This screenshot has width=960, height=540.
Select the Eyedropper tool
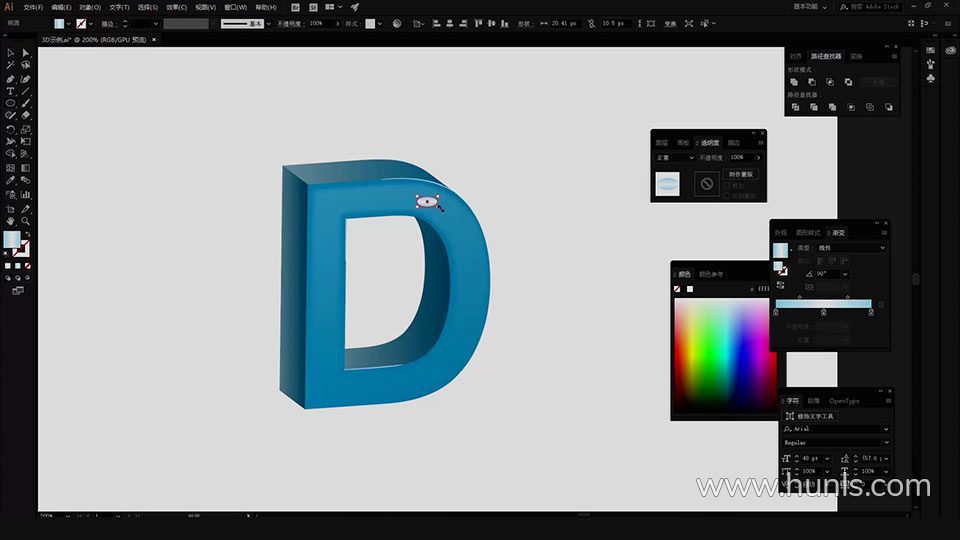pyautogui.click(x=10, y=180)
